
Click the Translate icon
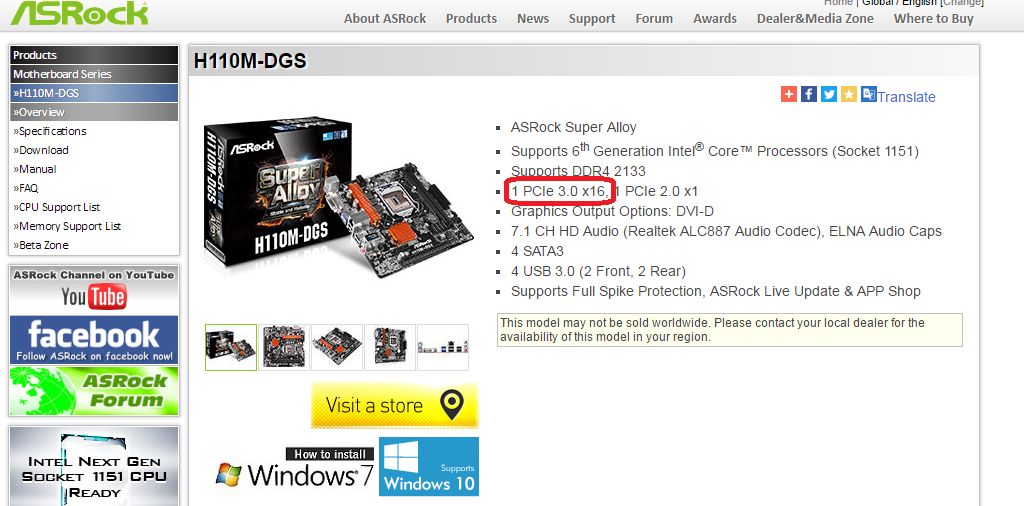tap(869, 94)
